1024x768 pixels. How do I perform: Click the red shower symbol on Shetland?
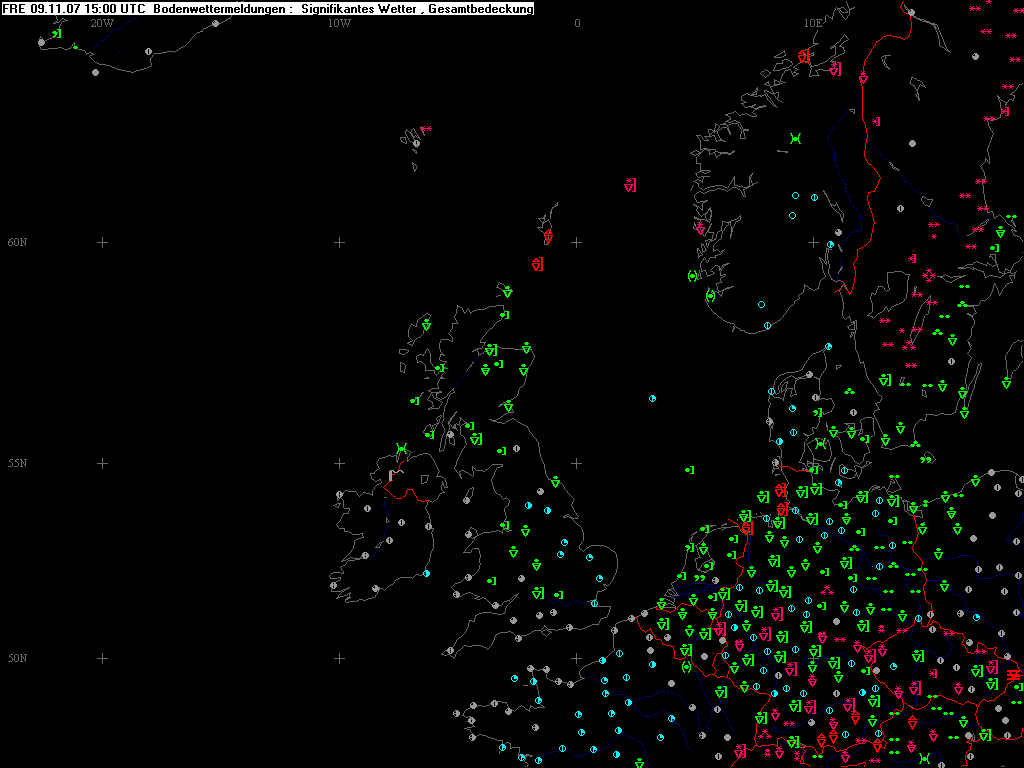pos(548,237)
